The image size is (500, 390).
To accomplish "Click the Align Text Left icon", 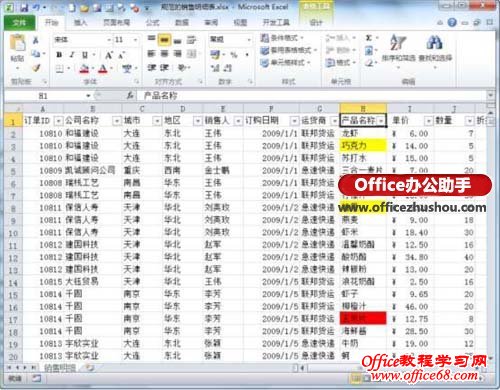I will 152,54.
